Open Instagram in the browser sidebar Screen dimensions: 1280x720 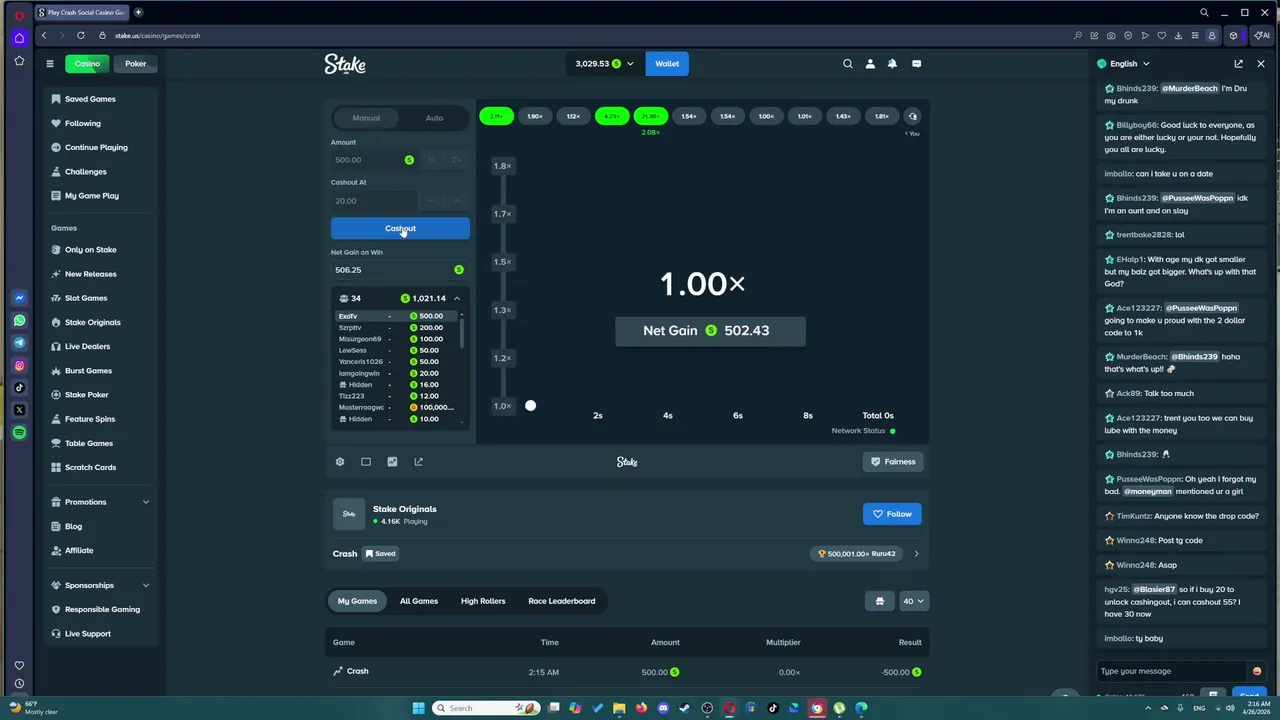tap(19, 366)
